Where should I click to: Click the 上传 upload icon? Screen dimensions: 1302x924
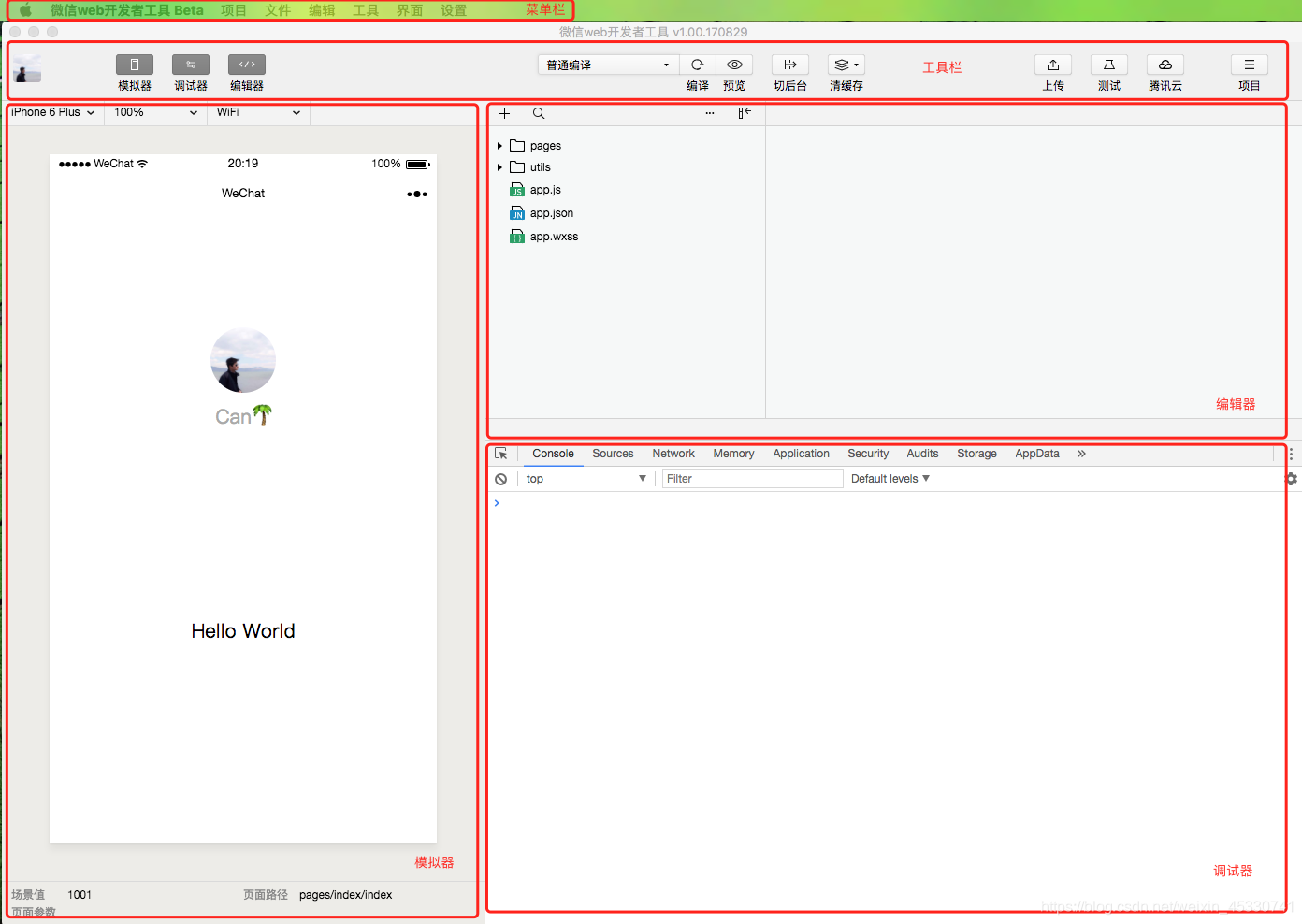point(1053,65)
